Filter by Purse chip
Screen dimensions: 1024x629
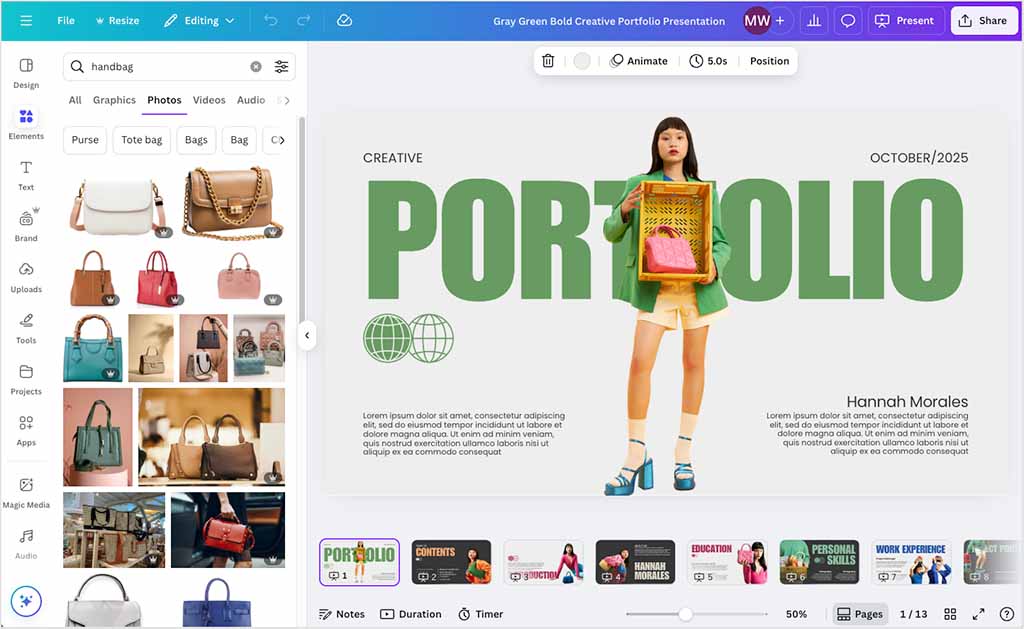pyautogui.click(x=85, y=140)
